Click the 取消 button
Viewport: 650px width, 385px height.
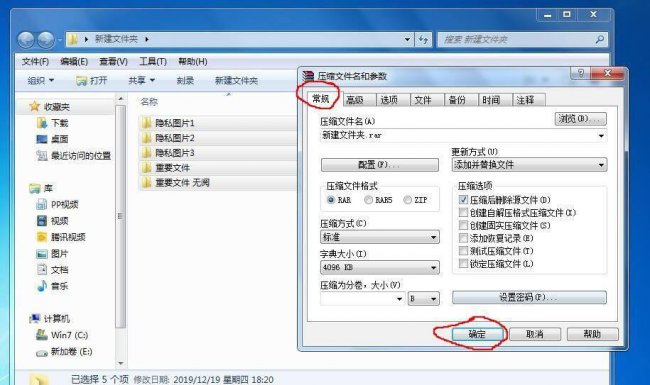[535, 334]
